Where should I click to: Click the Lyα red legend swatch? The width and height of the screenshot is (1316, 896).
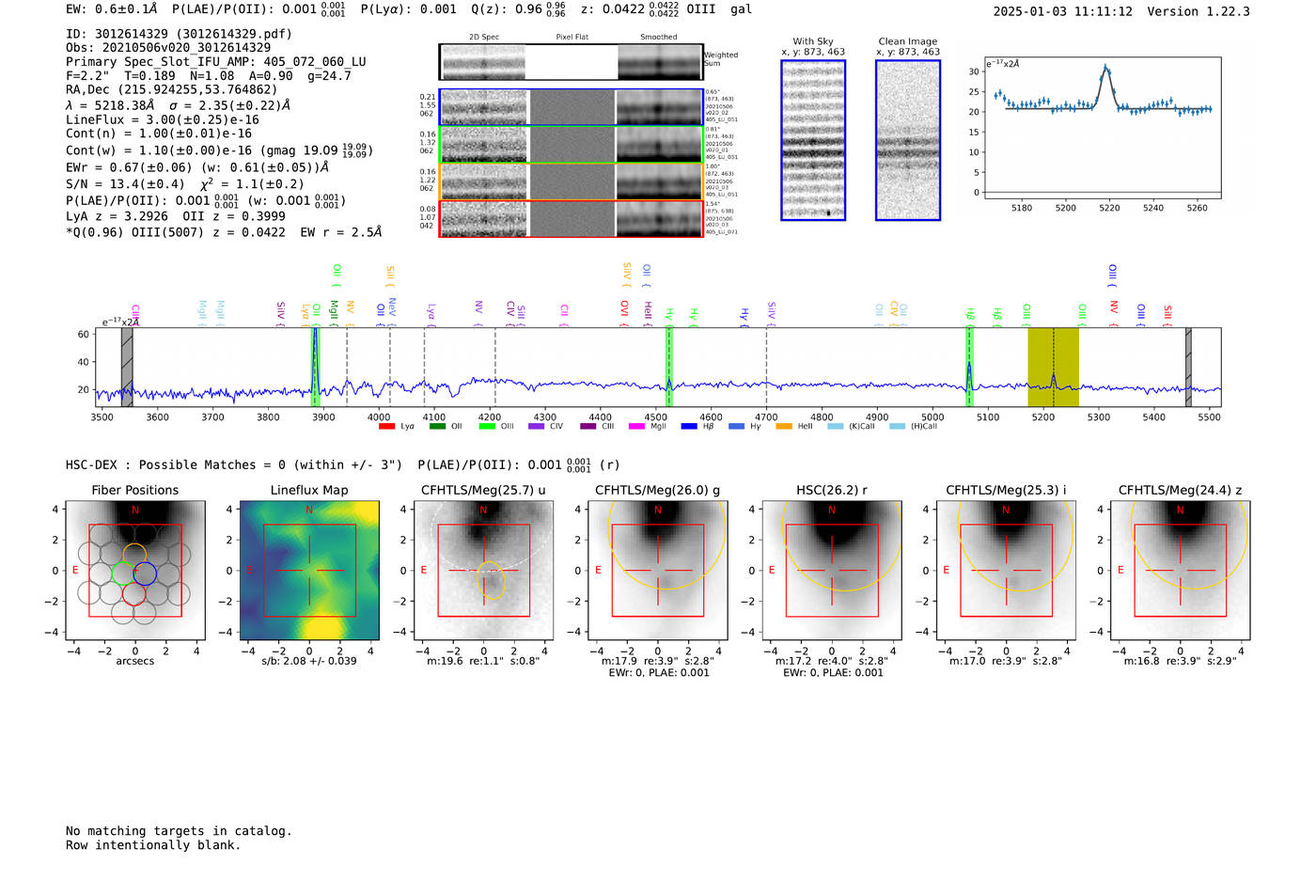[x=386, y=426]
